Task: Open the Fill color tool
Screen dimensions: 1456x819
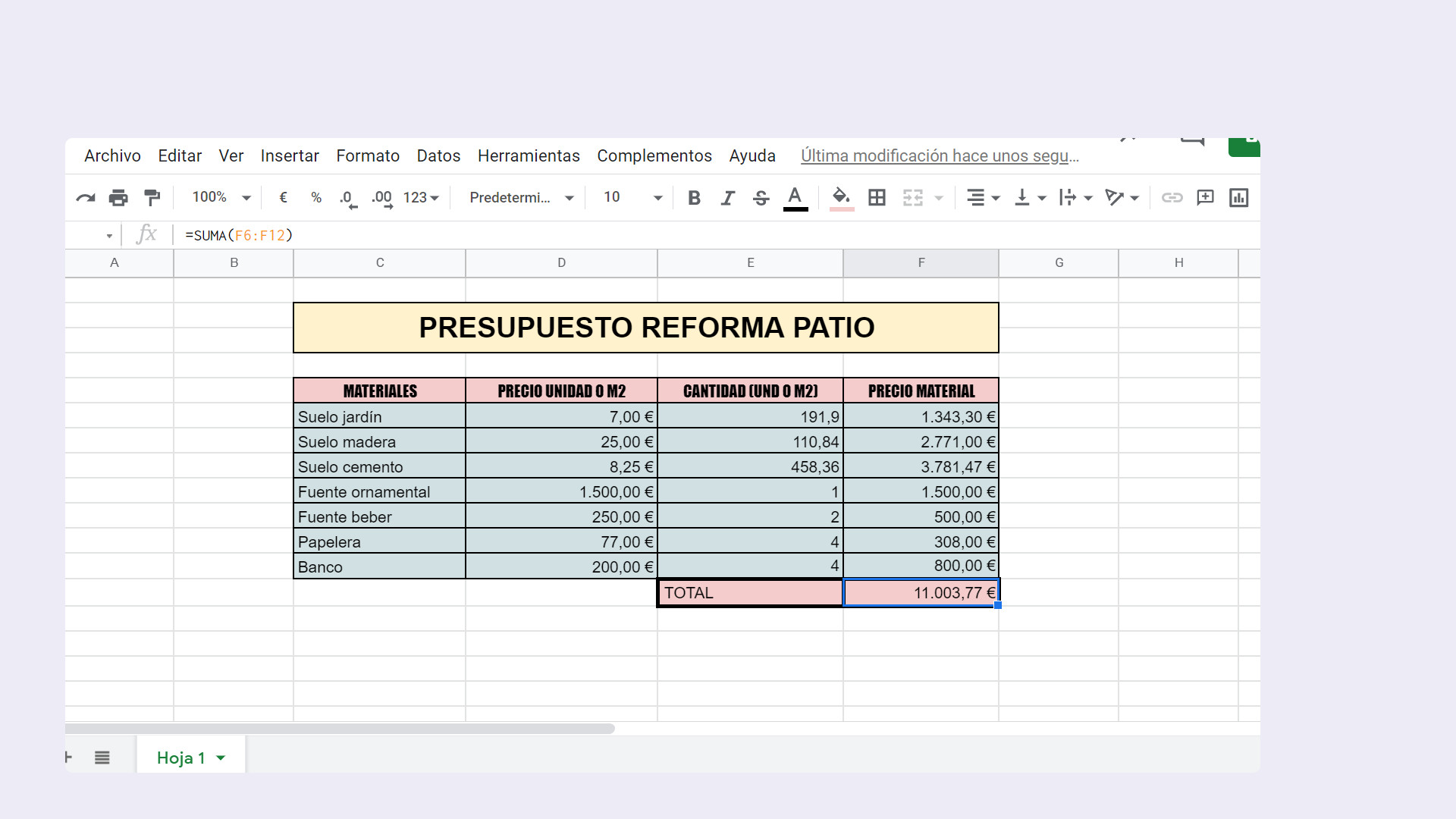Action: coord(840,197)
